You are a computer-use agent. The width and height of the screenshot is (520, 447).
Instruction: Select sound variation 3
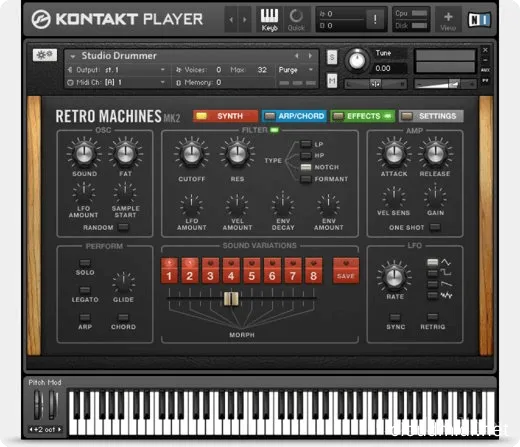[x=210, y=271]
